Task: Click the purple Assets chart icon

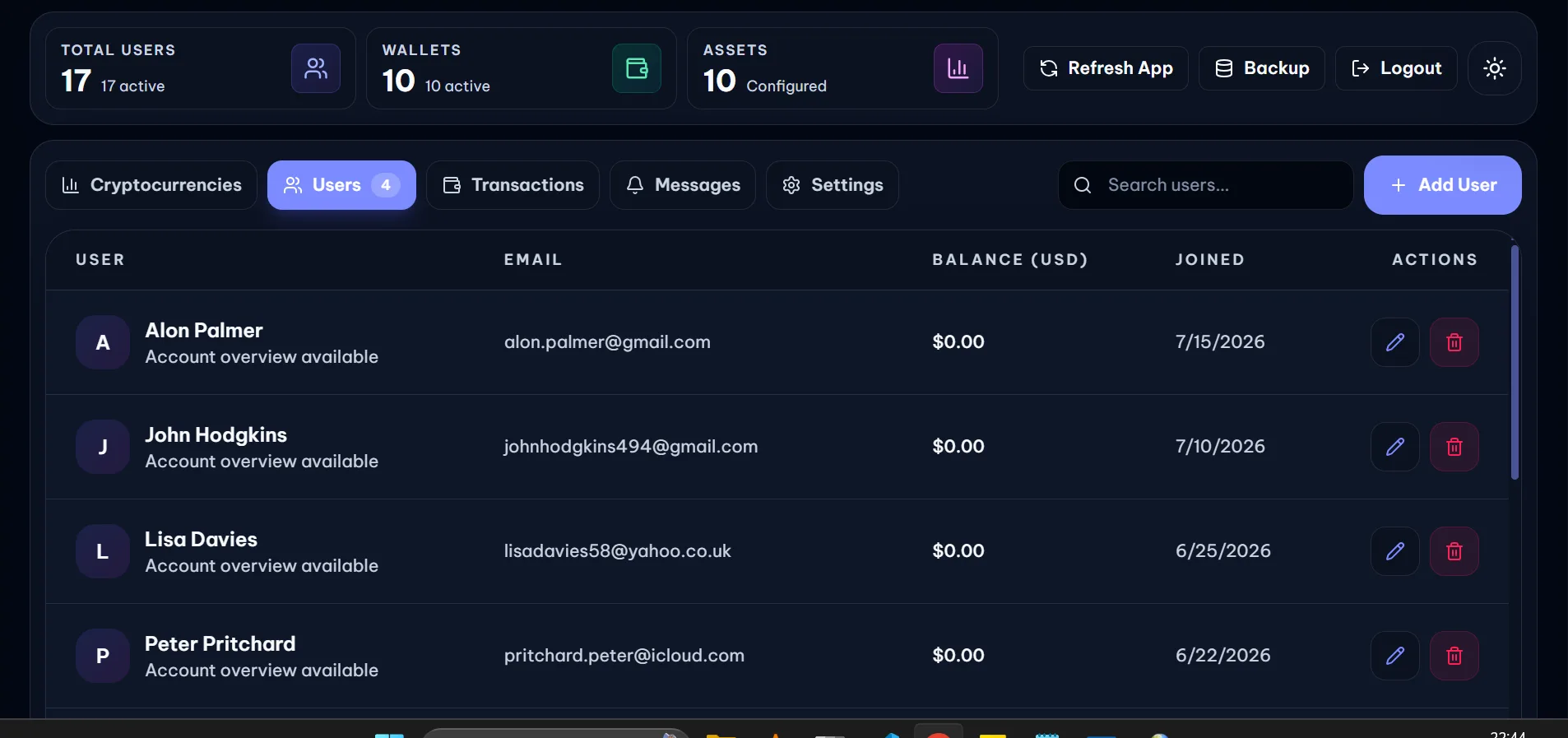Action: (x=958, y=68)
